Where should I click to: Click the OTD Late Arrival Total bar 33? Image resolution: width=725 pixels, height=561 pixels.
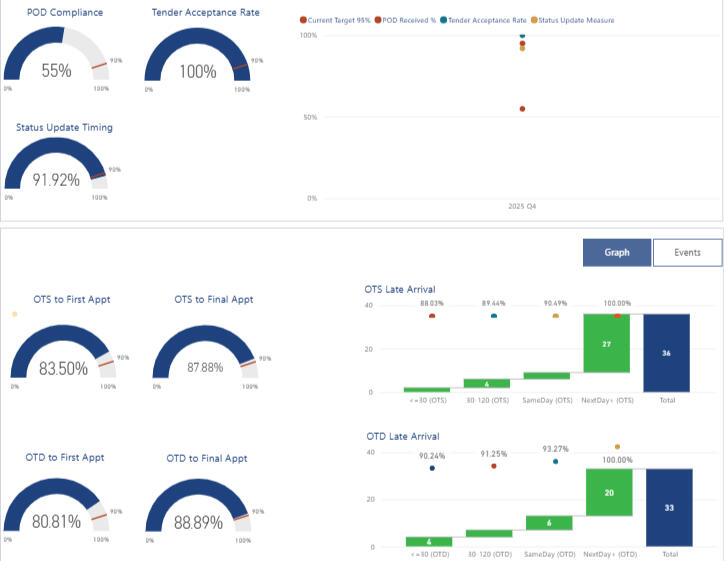[x=670, y=508]
